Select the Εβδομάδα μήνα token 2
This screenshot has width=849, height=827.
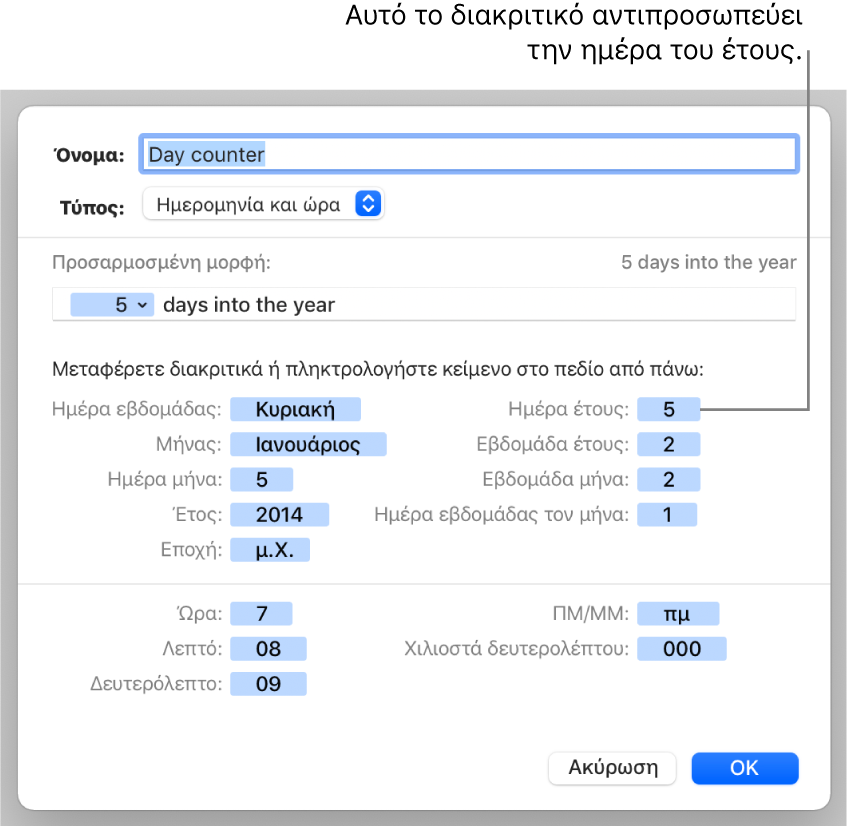pos(669,479)
